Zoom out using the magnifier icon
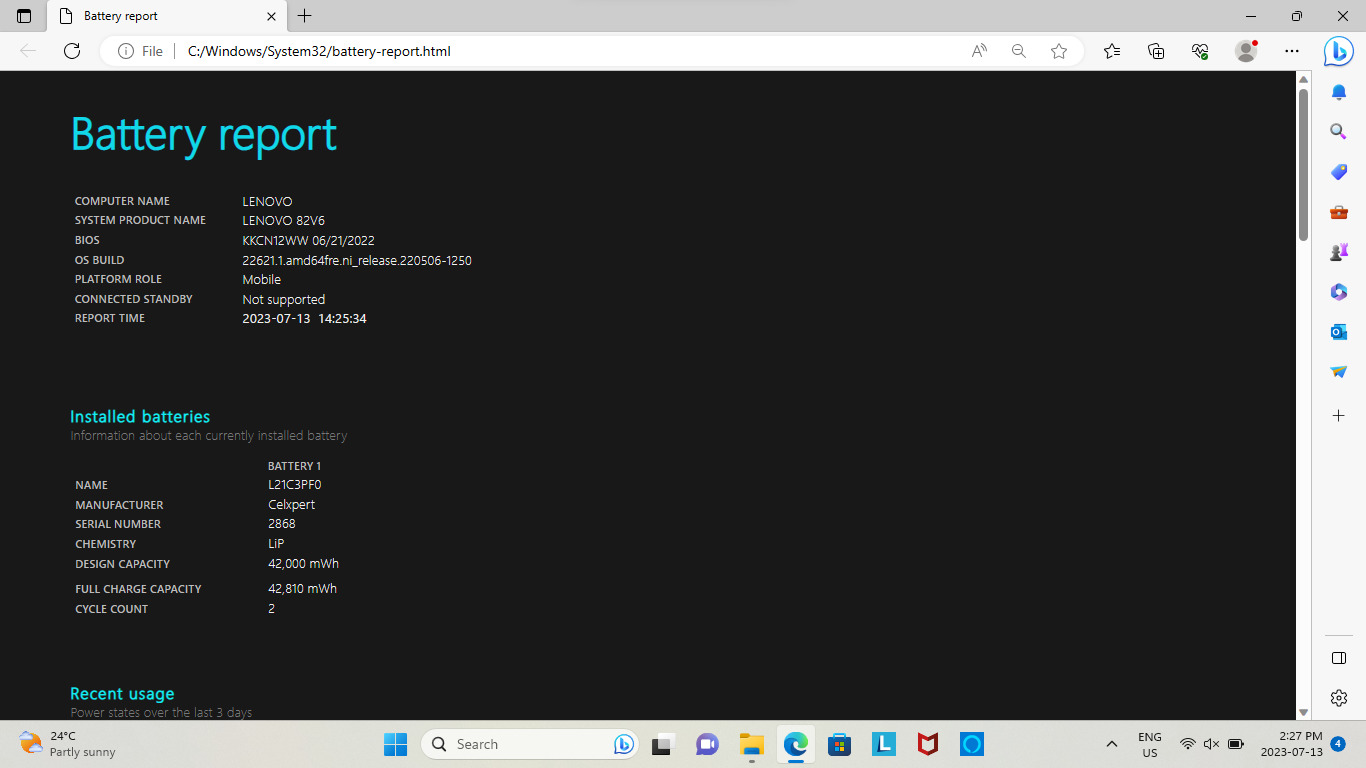1366x768 pixels. (1019, 51)
